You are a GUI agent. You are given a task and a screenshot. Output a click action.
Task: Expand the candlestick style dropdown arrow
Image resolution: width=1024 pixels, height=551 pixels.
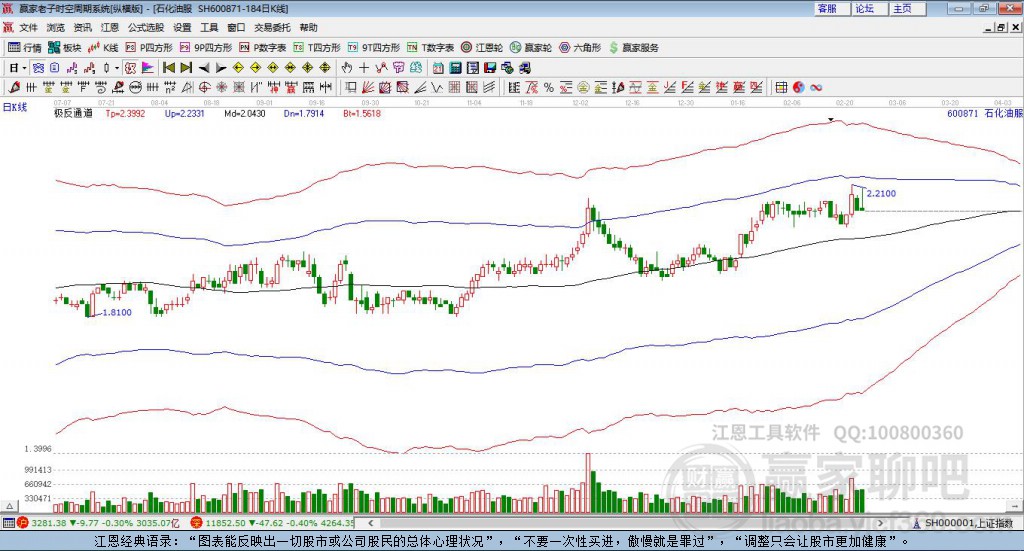click(117, 68)
